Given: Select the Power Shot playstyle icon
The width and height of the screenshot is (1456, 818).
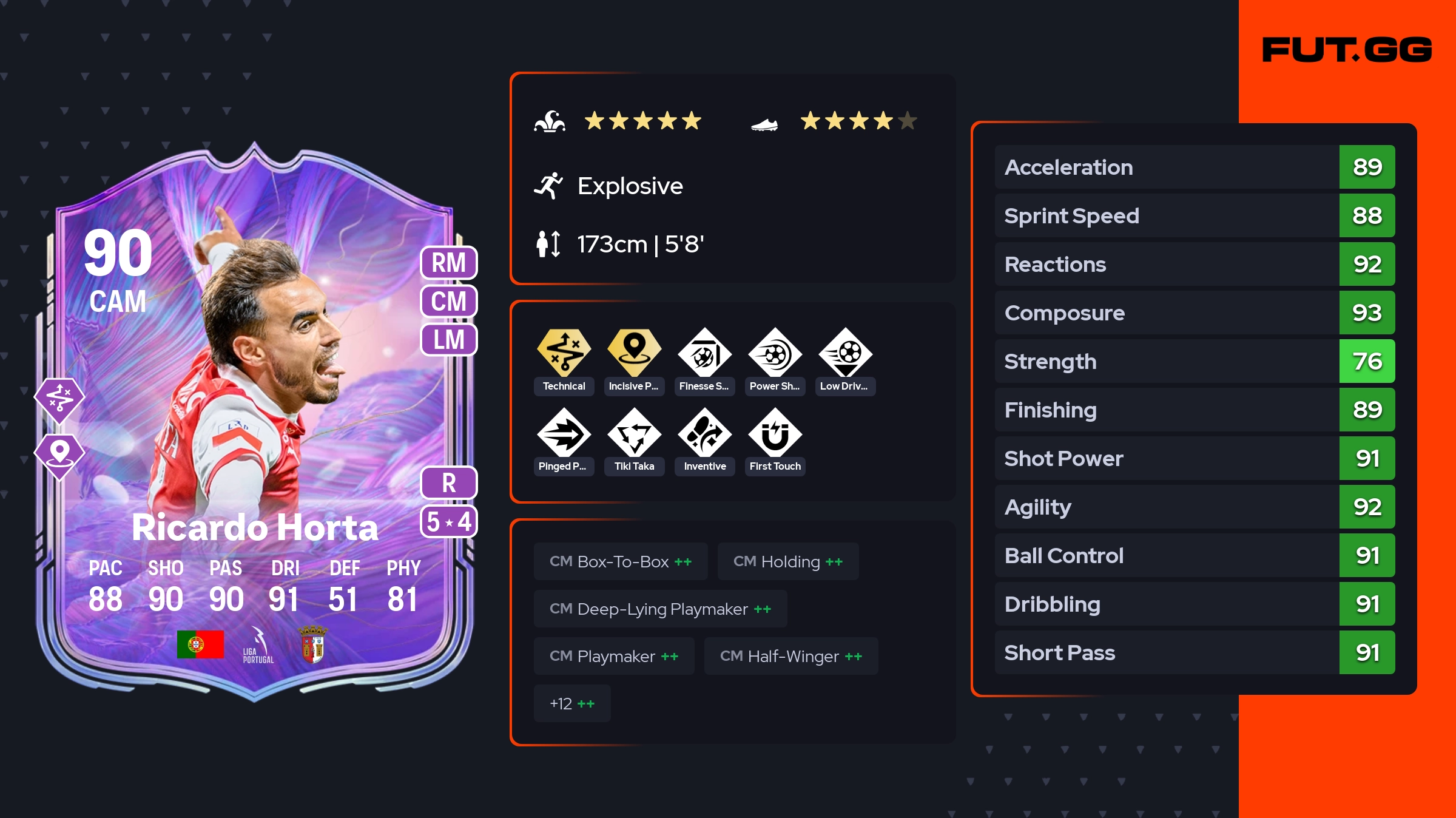Looking at the screenshot, I should 775,353.
